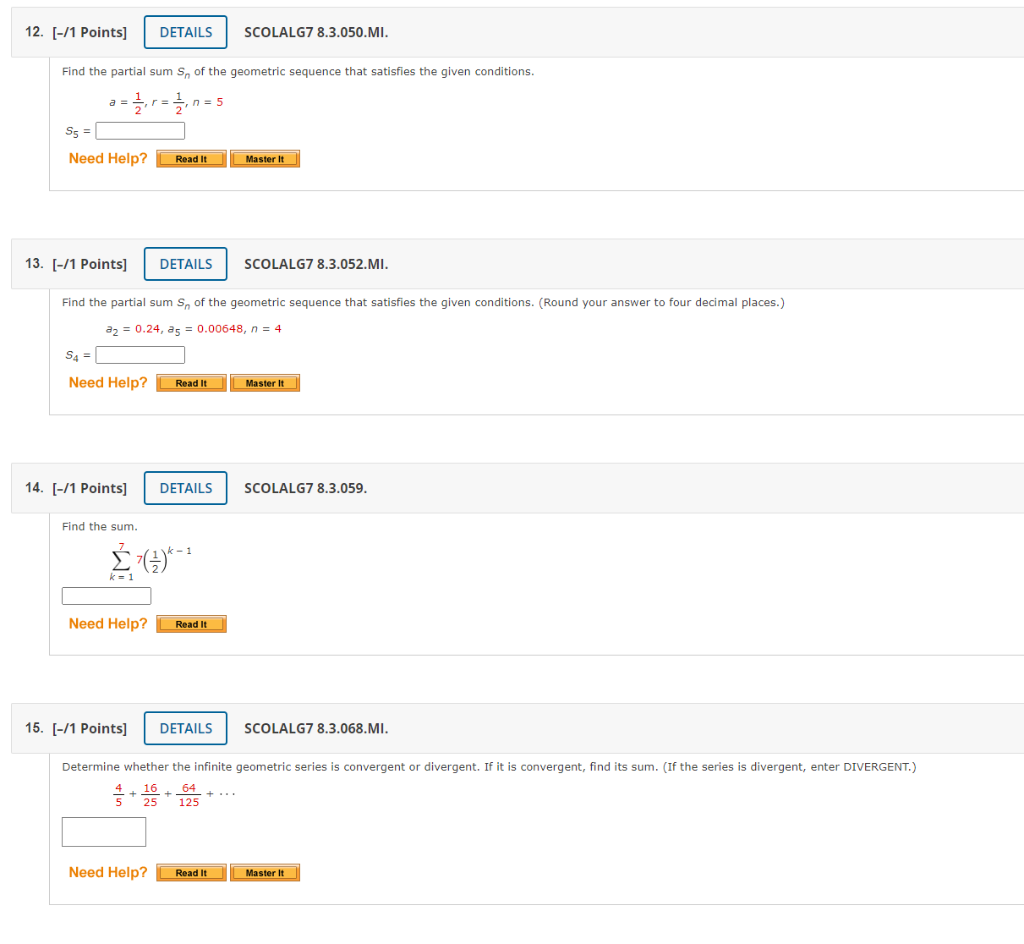Viewport: 1024px width, 944px height.
Task: Click Need Help? on question 12
Action: coord(107,158)
